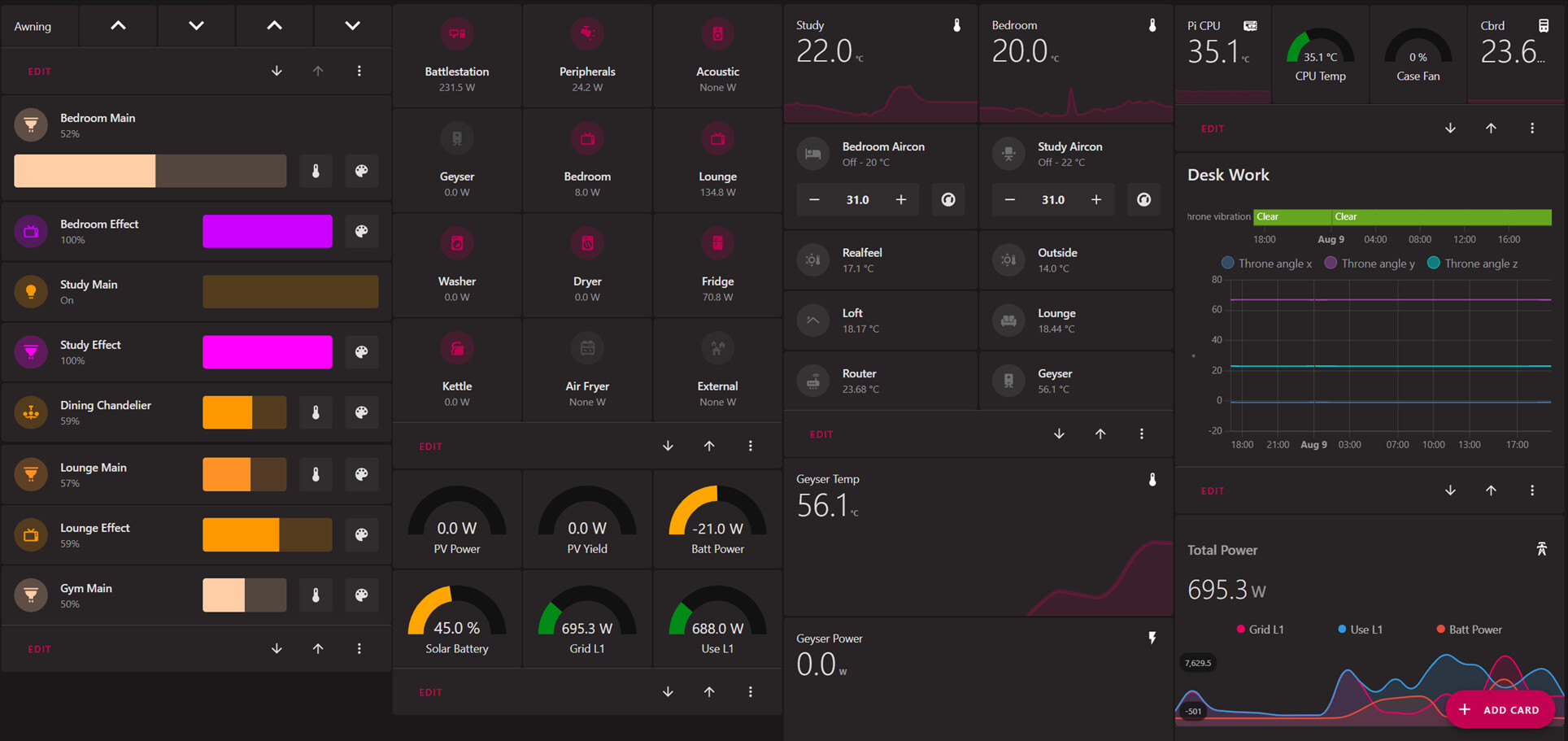1568x741 pixels.
Task: Click the Kettle appliance icon
Action: [x=457, y=347]
